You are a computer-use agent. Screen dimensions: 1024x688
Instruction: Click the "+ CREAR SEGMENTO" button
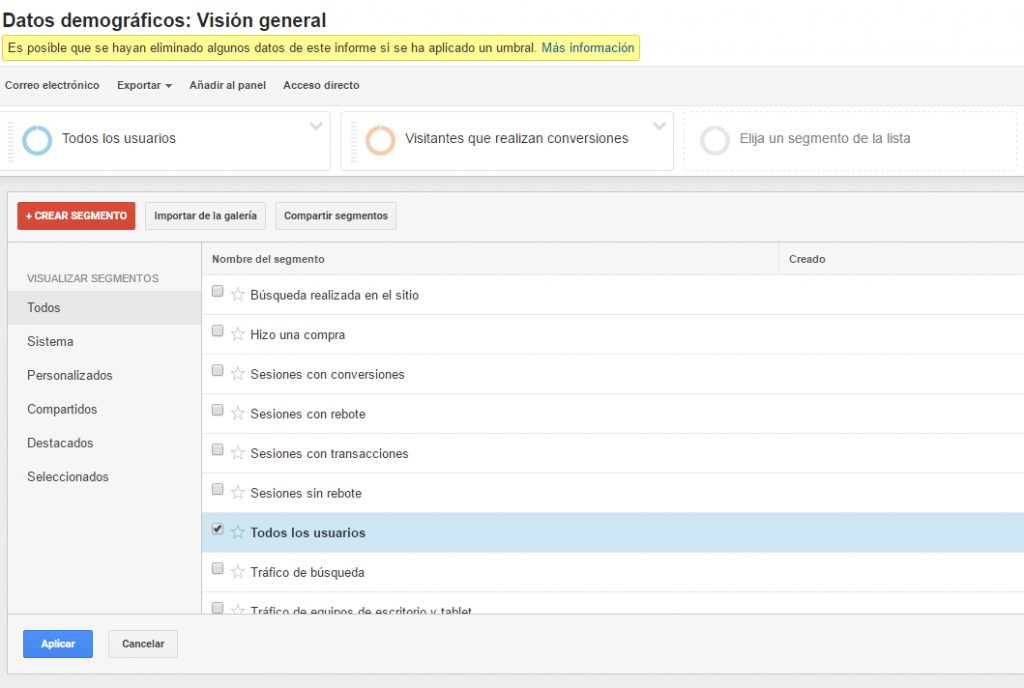click(x=75, y=215)
